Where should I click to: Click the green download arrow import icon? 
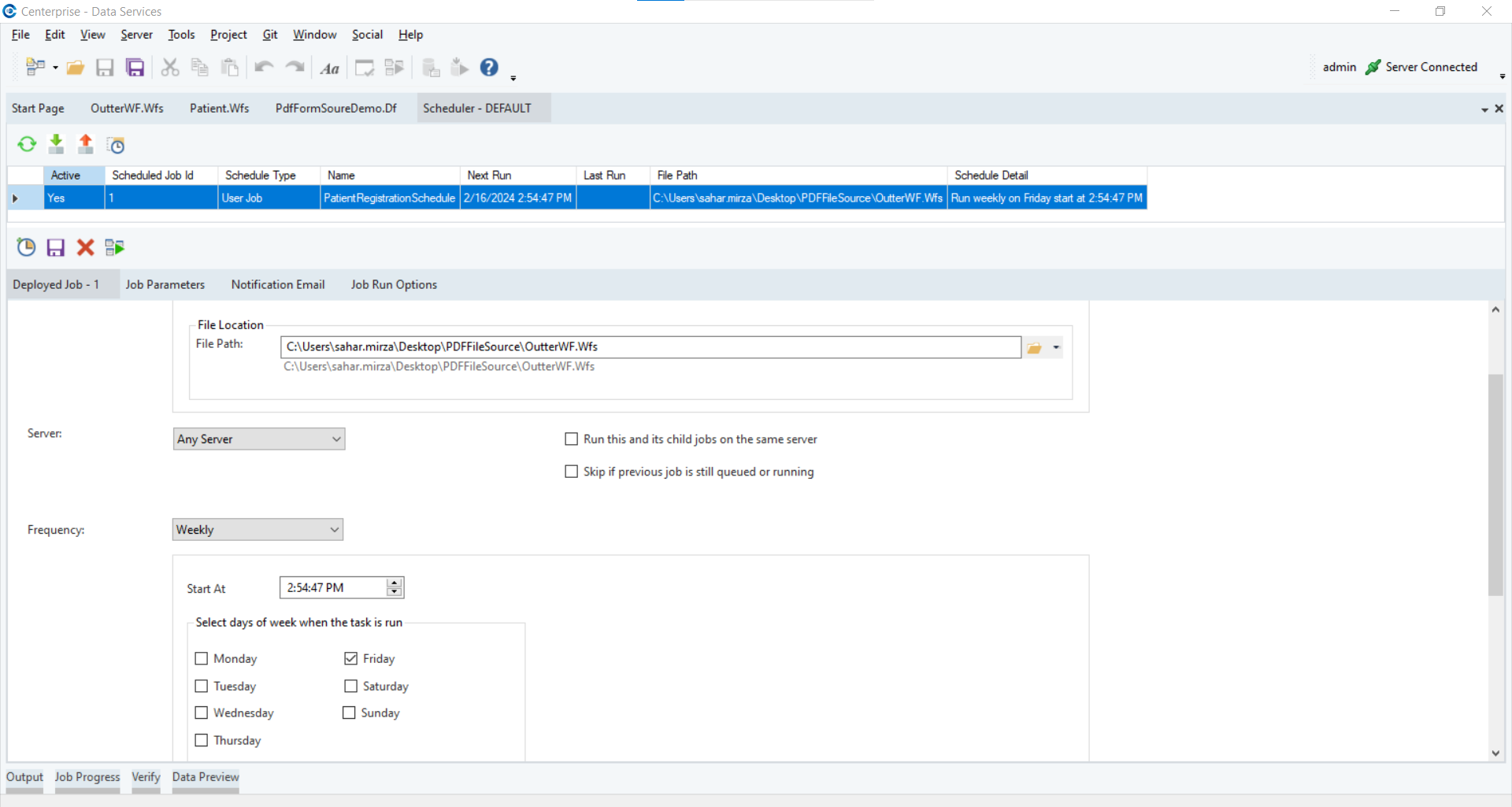[56, 144]
